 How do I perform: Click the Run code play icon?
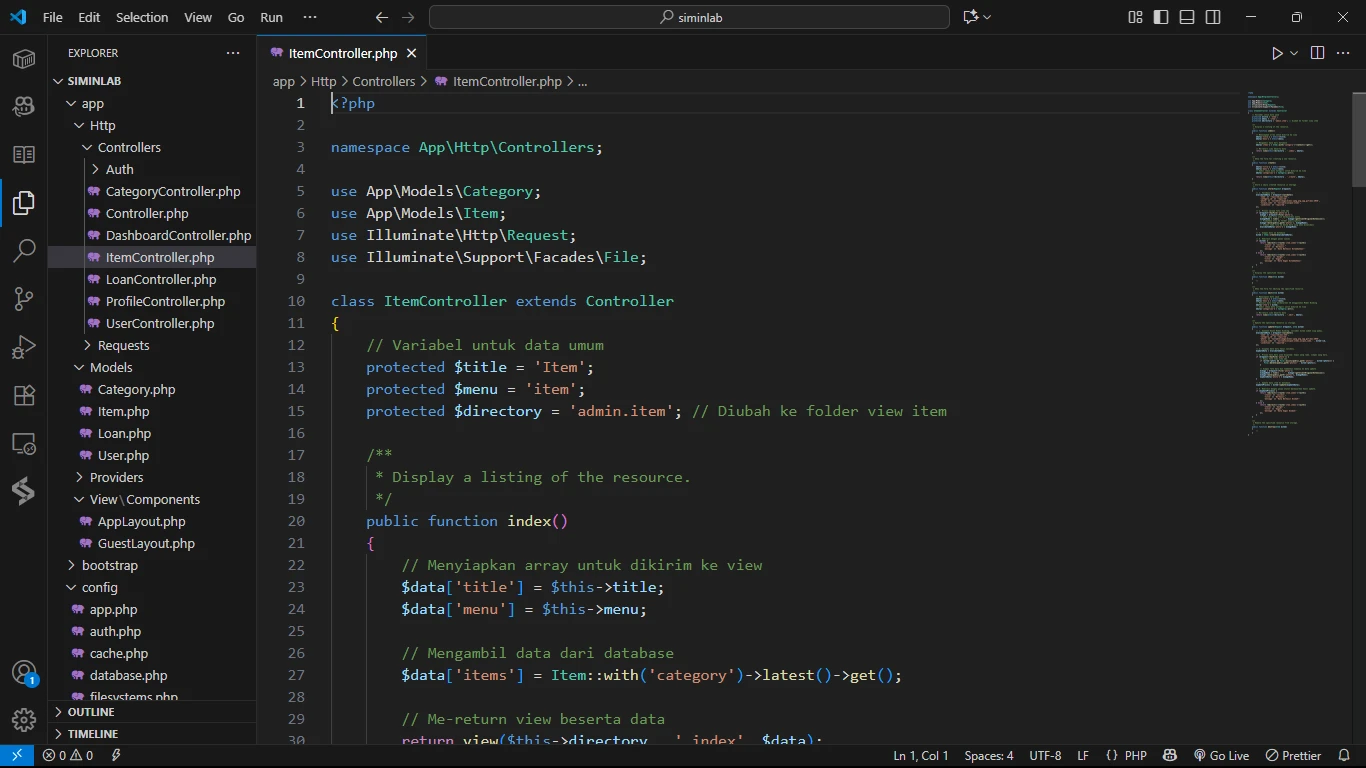click(1277, 53)
